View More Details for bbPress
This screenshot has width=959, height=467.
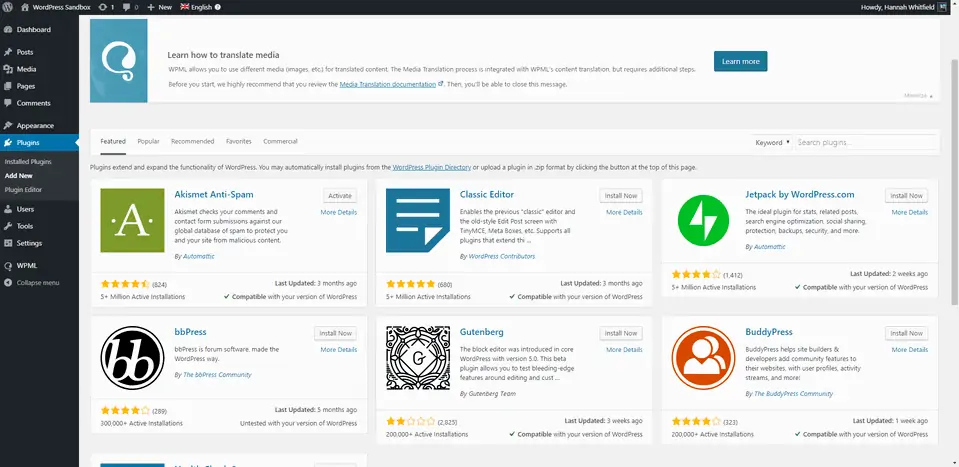[x=339, y=350]
